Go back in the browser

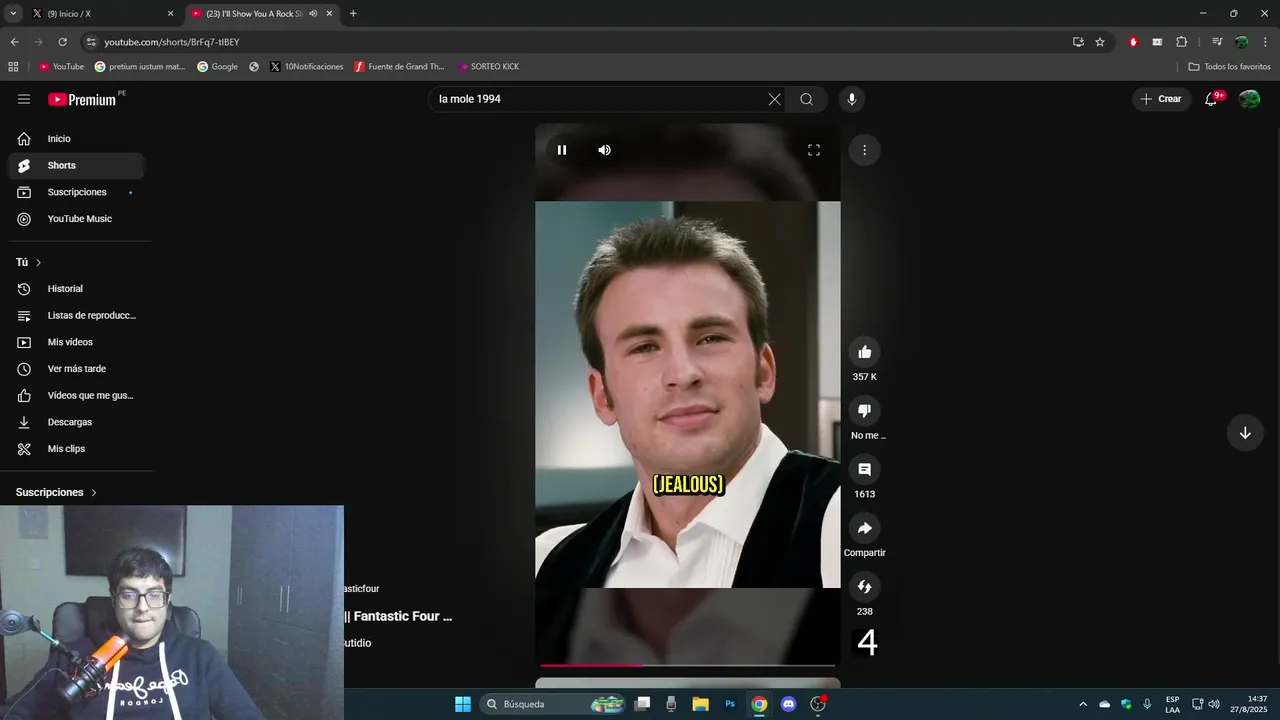[14, 42]
